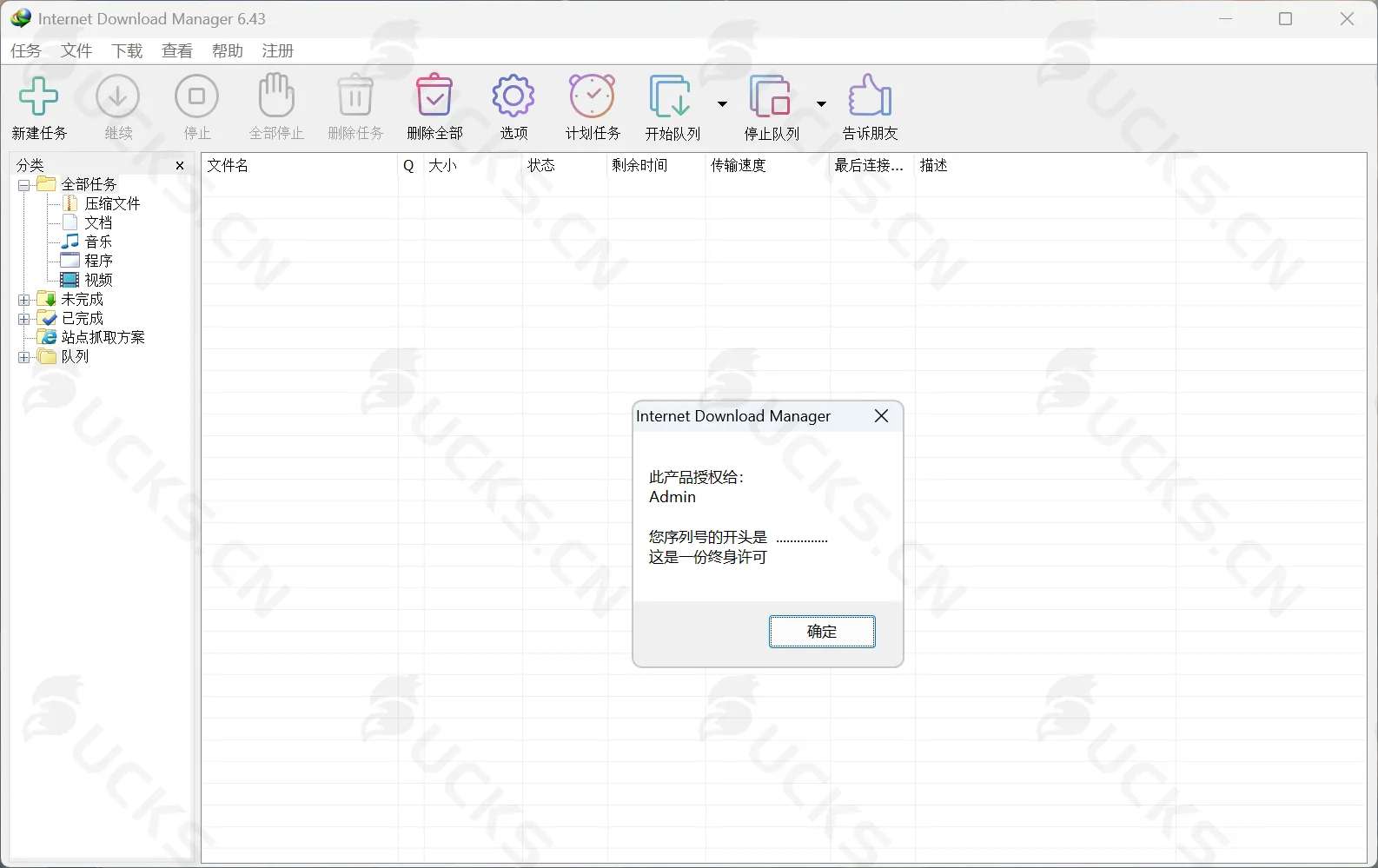Click '这是一份终身许可' text in dialog
The height and width of the screenshot is (868, 1378).
pos(707,557)
